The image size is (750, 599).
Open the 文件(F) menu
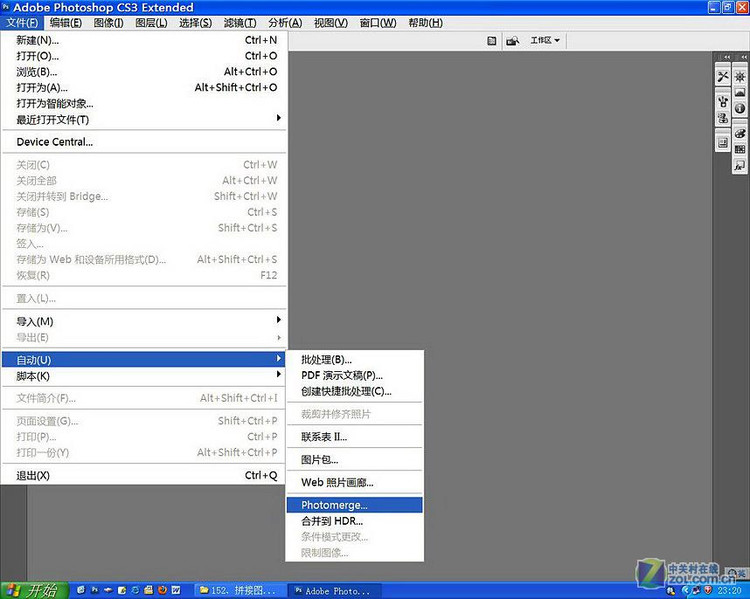point(22,22)
